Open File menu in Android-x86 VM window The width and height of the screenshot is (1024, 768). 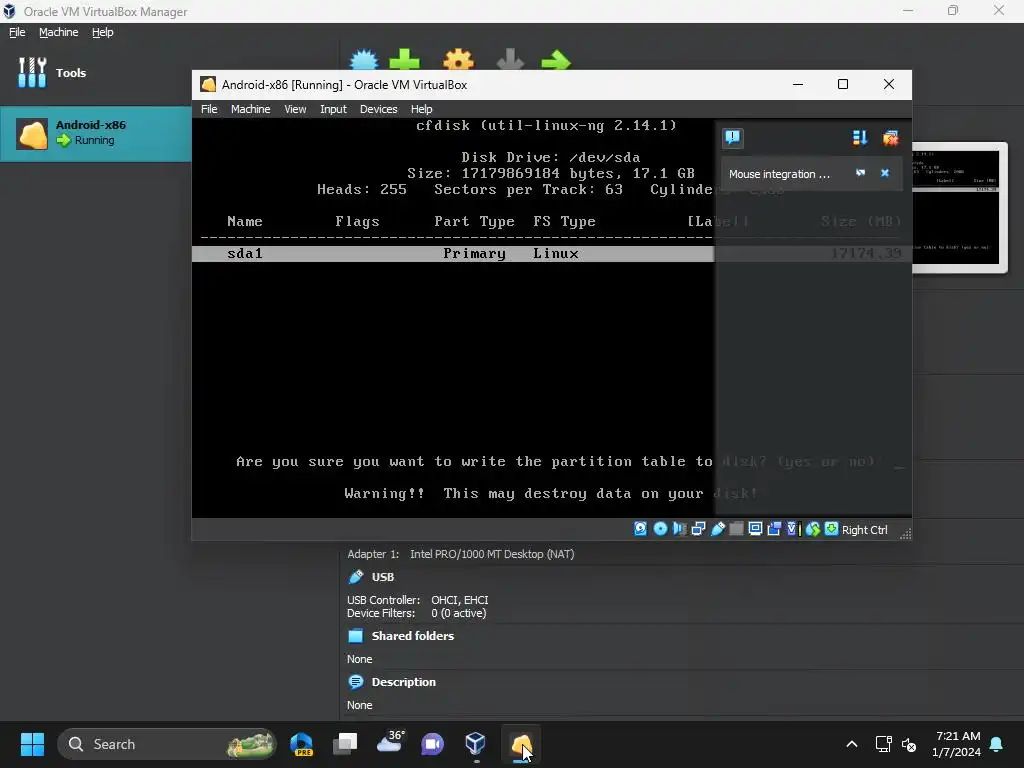(x=209, y=109)
